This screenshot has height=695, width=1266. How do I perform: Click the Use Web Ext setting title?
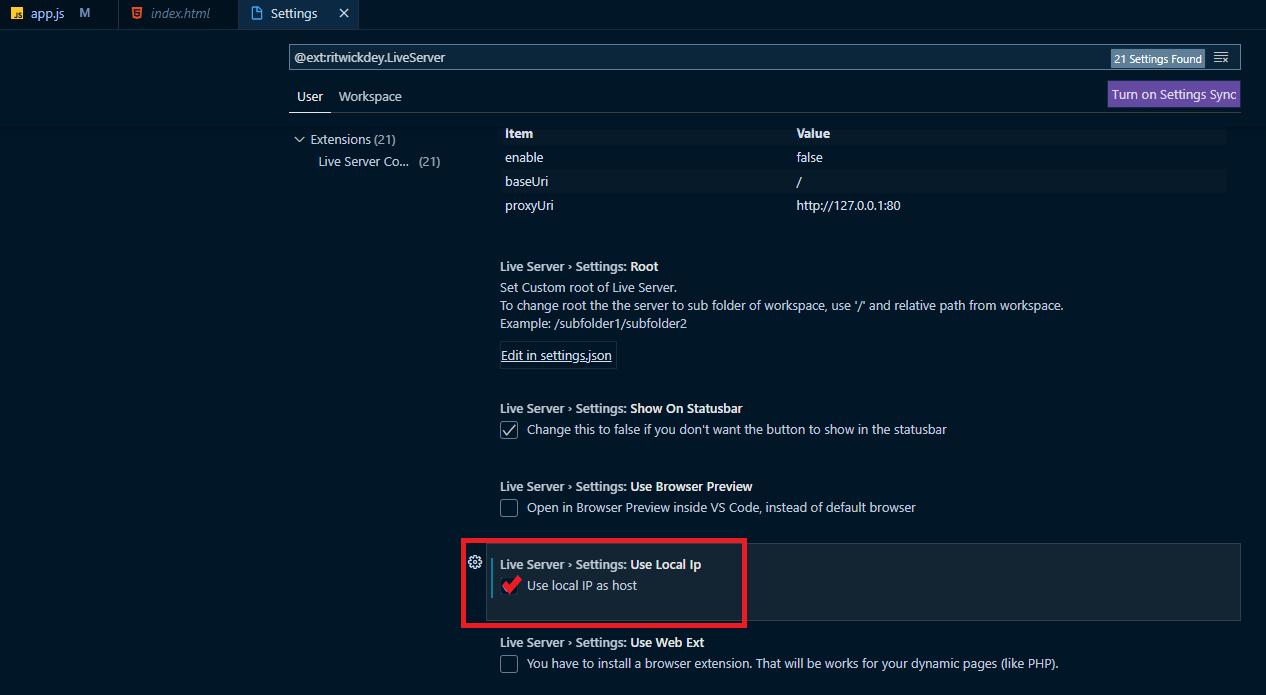[x=602, y=642]
